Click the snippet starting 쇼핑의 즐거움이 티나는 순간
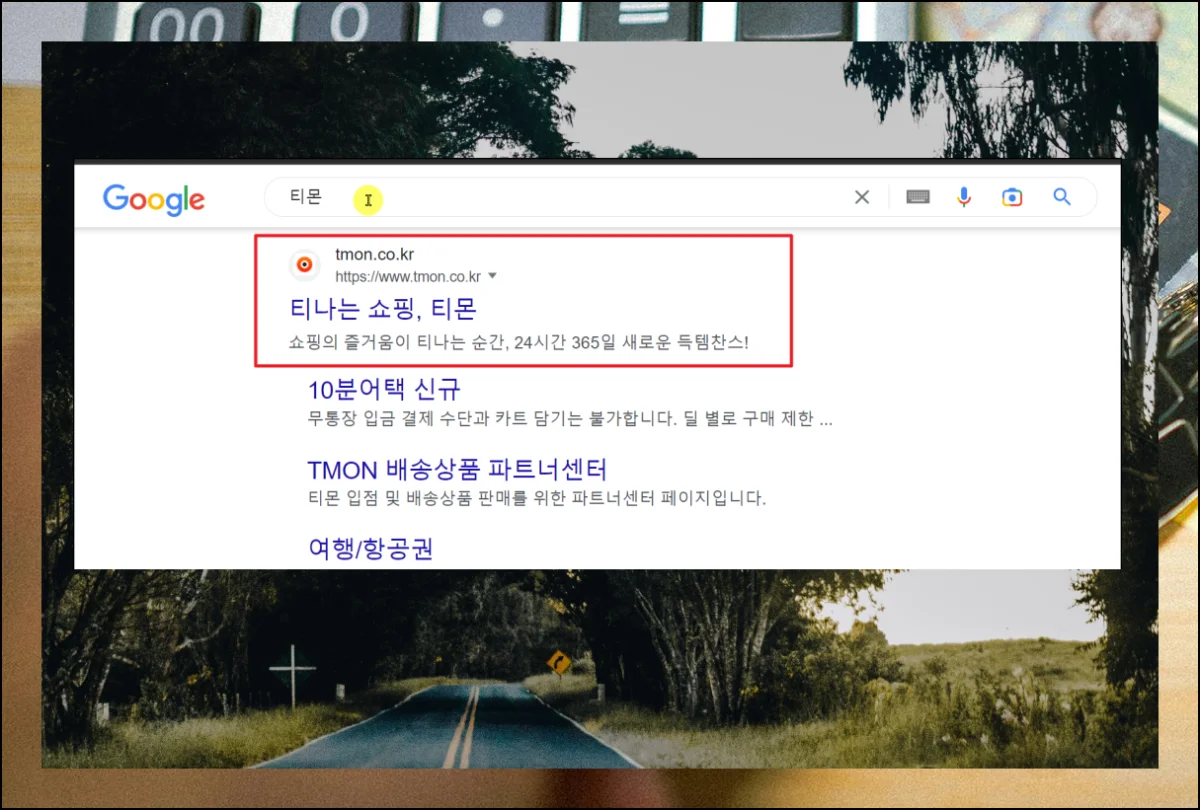Screen dimensions: 1200x810 pos(519,342)
